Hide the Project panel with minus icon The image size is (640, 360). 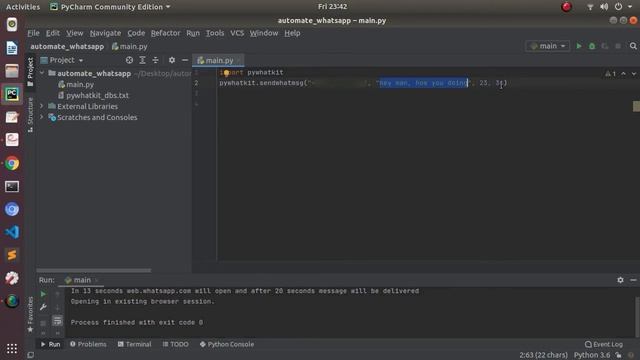click(x=185, y=60)
